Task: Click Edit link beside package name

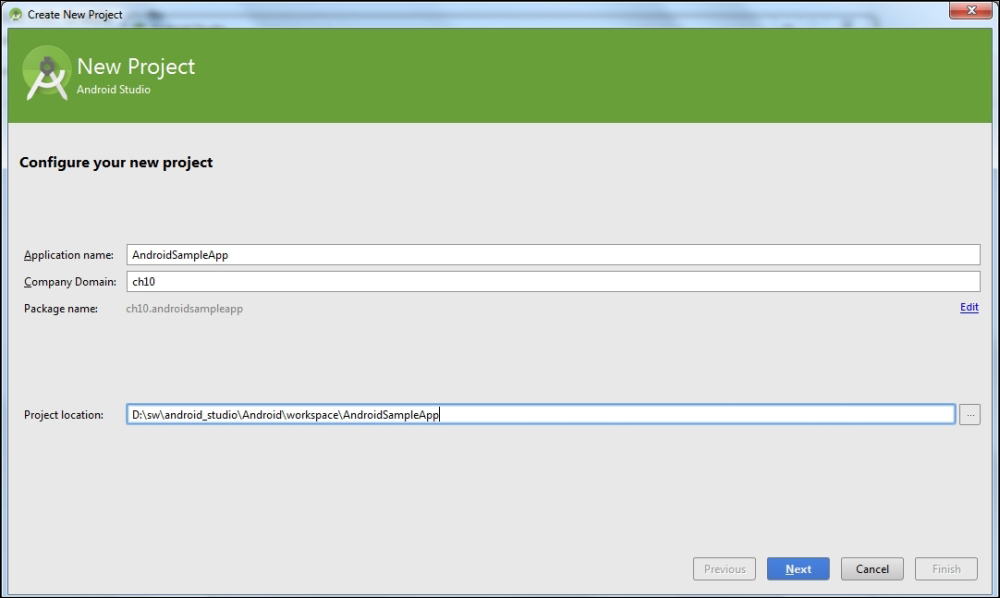Action: pos(969,307)
